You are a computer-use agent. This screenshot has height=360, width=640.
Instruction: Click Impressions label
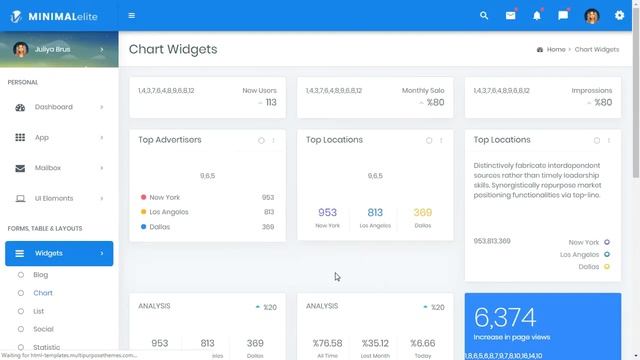click(591, 91)
